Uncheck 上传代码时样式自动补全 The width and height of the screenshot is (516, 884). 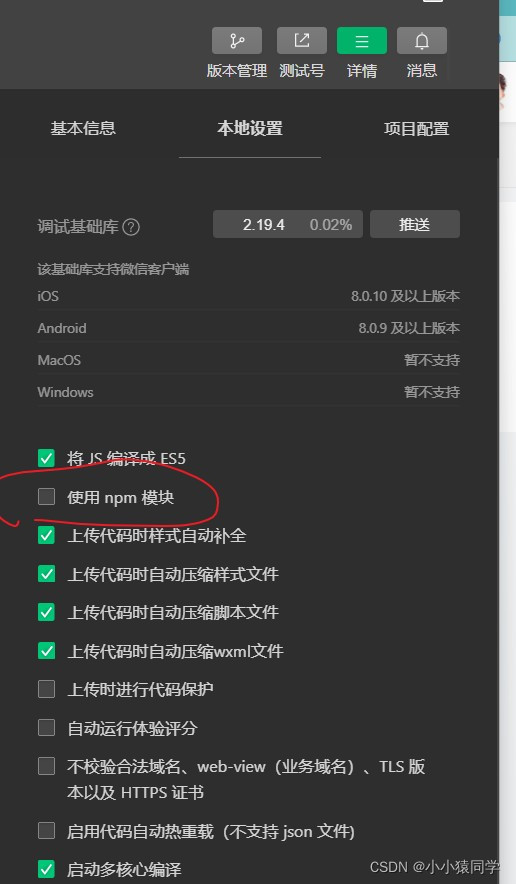[46, 535]
